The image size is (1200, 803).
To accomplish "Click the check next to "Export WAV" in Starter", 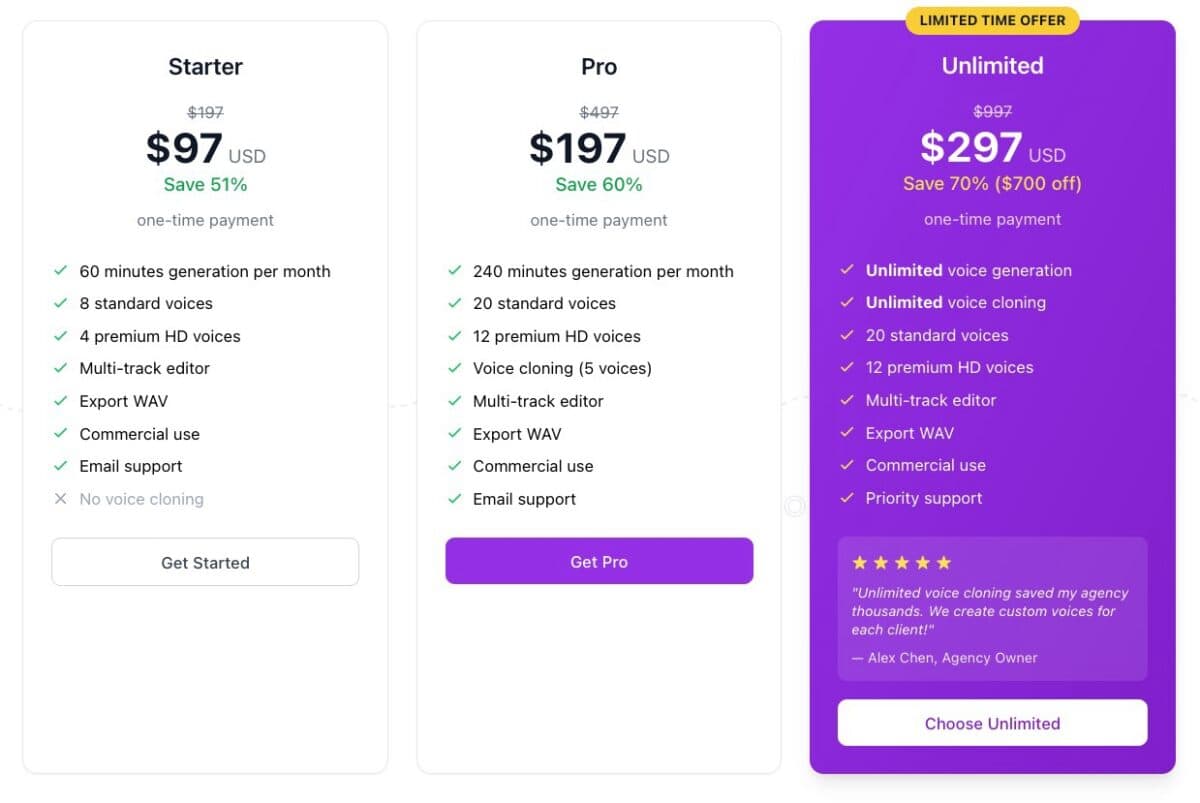I will pyautogui.click(x=59, y=401).
